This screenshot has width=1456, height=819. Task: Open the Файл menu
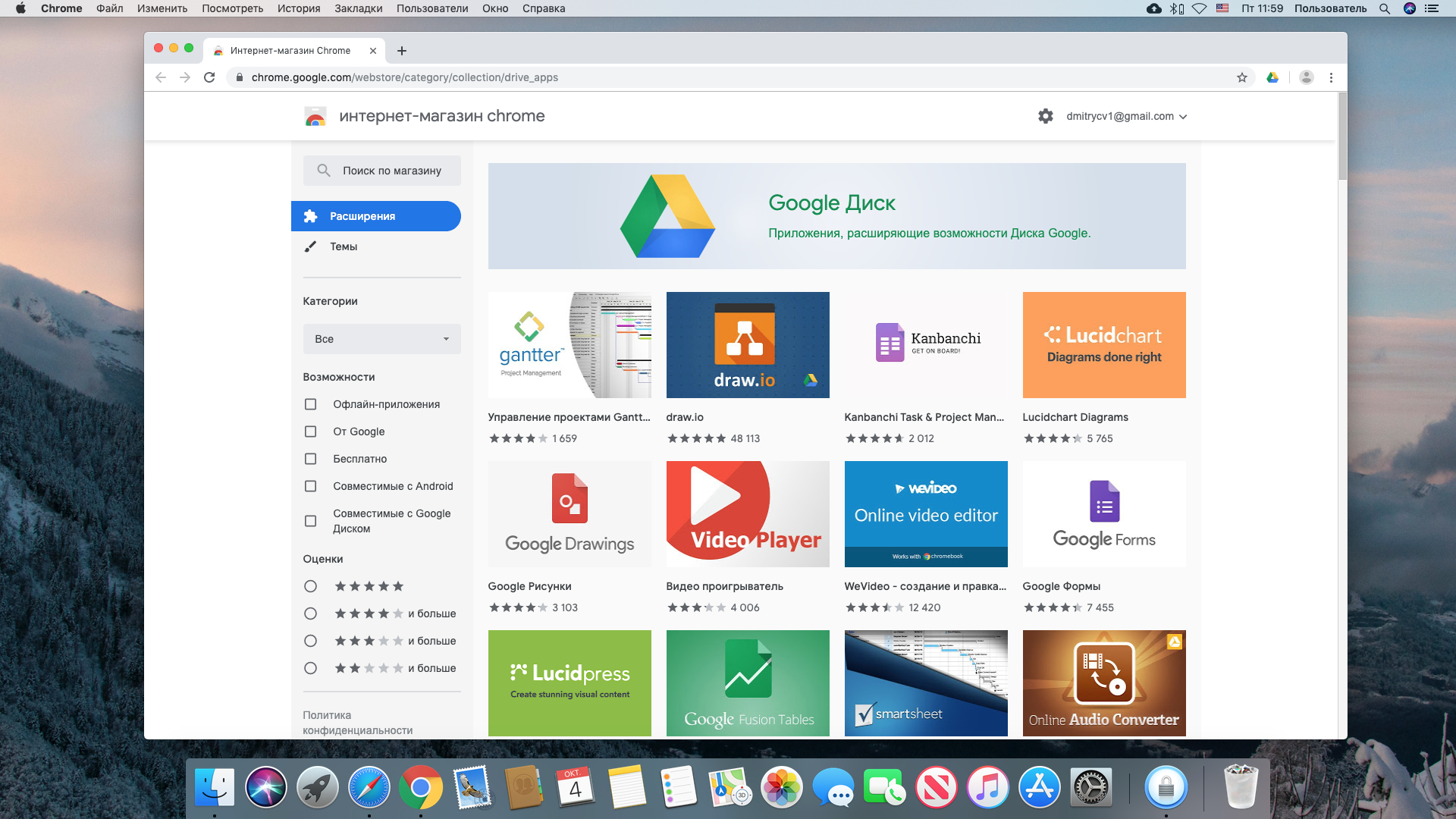pyautogui.click(x=109, y=8)
